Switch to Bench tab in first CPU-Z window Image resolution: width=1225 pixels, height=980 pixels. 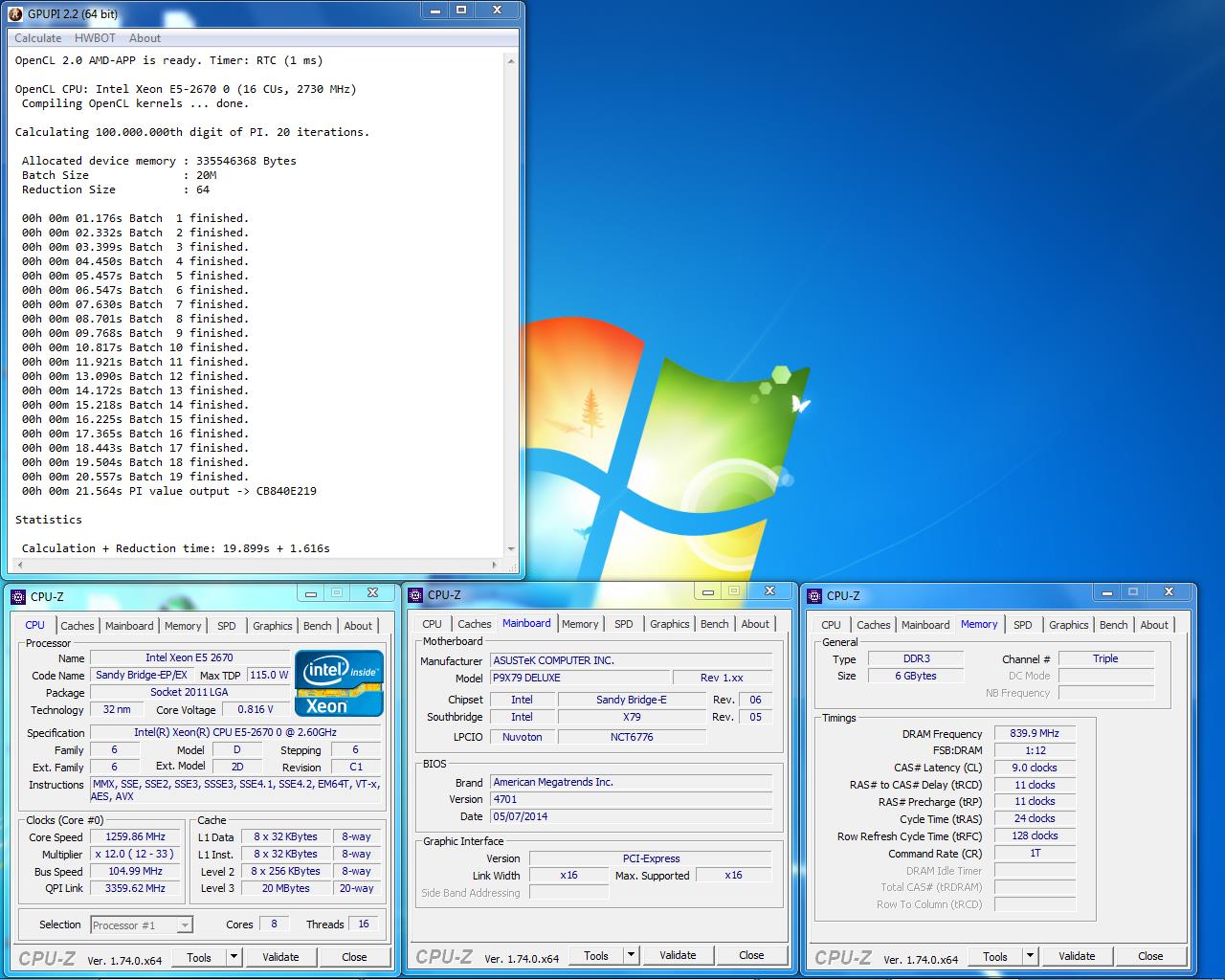tap(318, 626)
